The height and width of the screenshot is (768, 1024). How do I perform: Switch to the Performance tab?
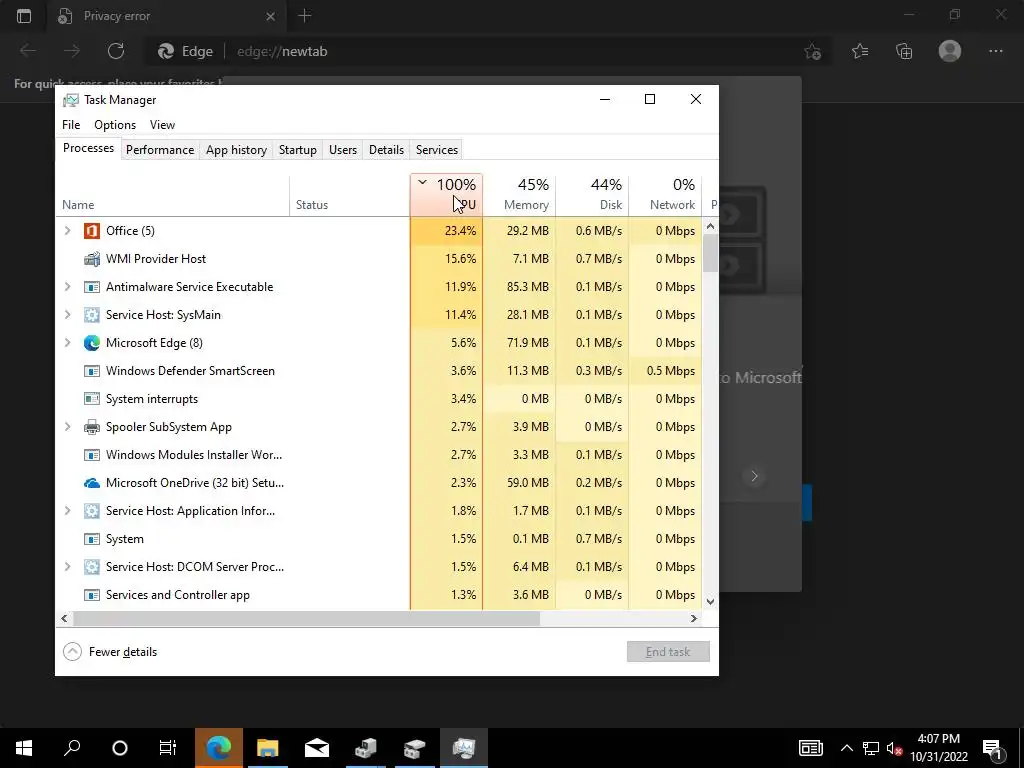click(x=160, y=150)
